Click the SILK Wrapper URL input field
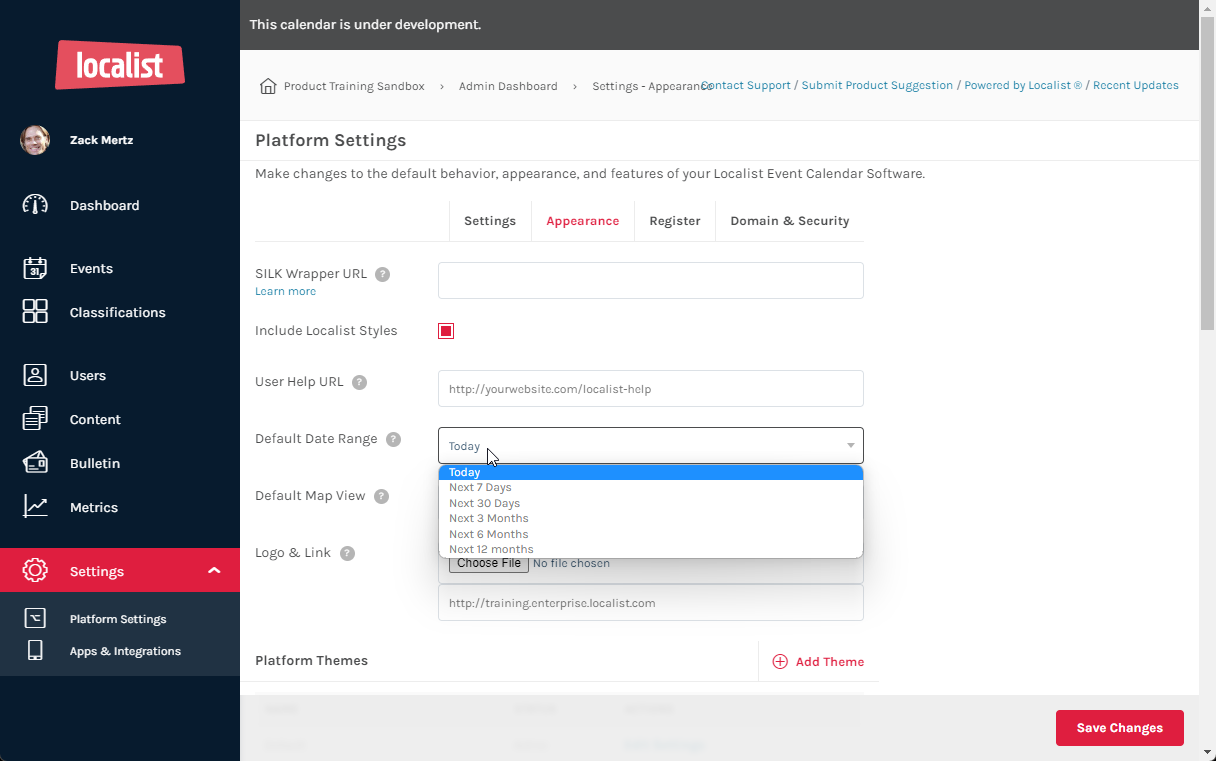 [651, 280]
